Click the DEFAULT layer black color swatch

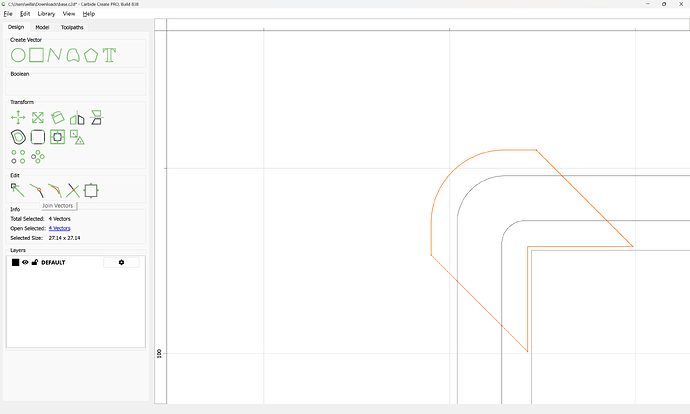(15, 262)
